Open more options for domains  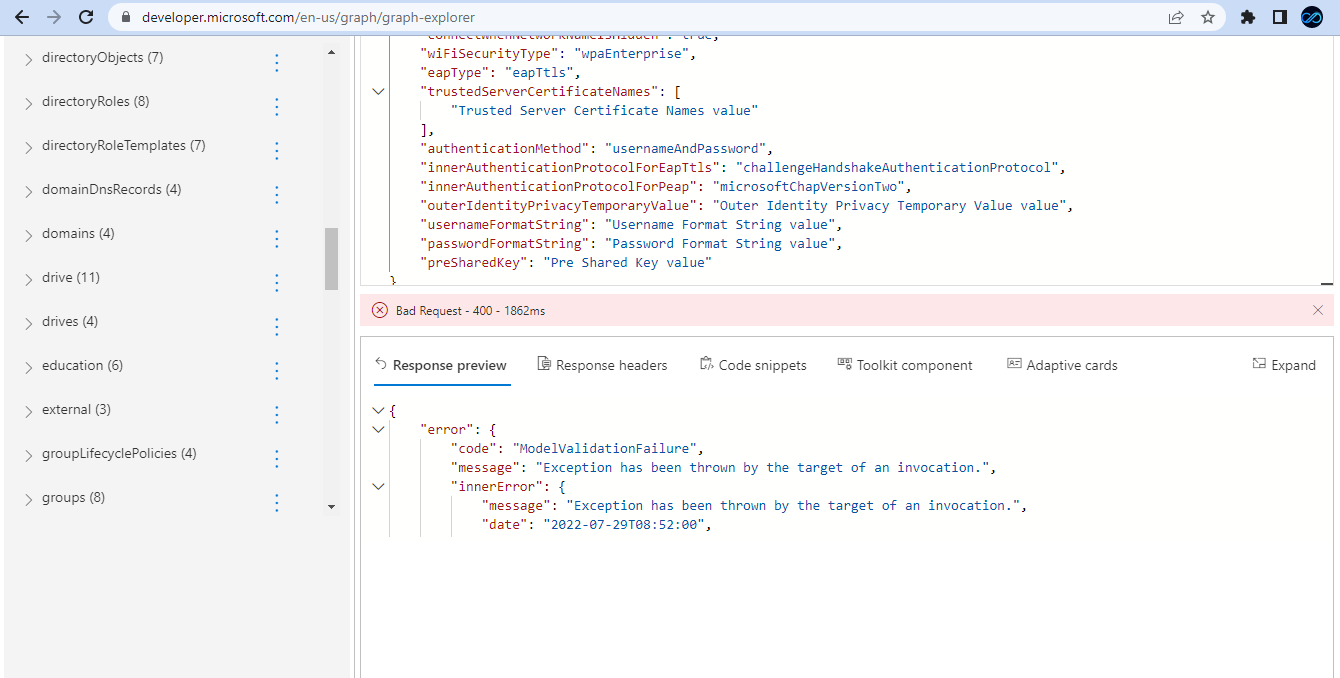(x=277, y=239)
